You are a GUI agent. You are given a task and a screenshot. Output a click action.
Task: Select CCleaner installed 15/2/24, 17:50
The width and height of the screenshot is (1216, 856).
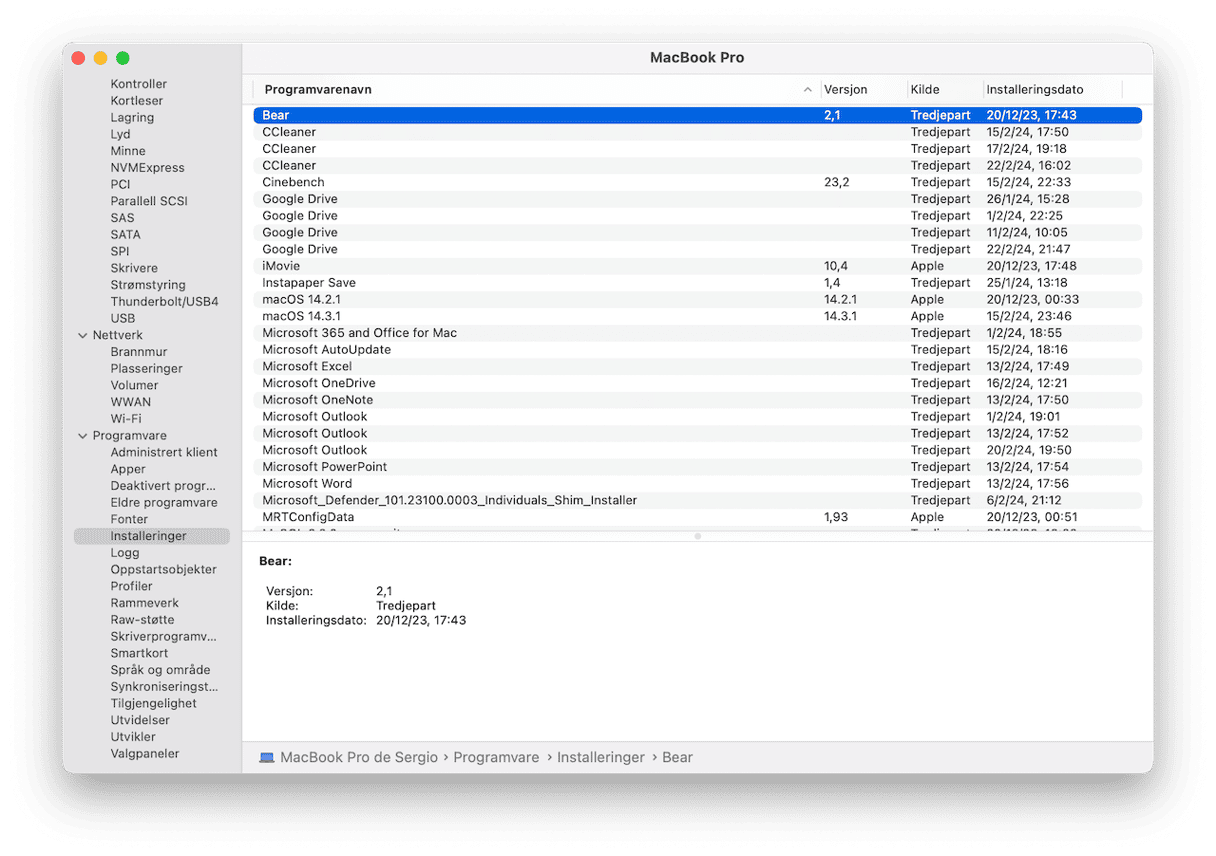[697, 132]
